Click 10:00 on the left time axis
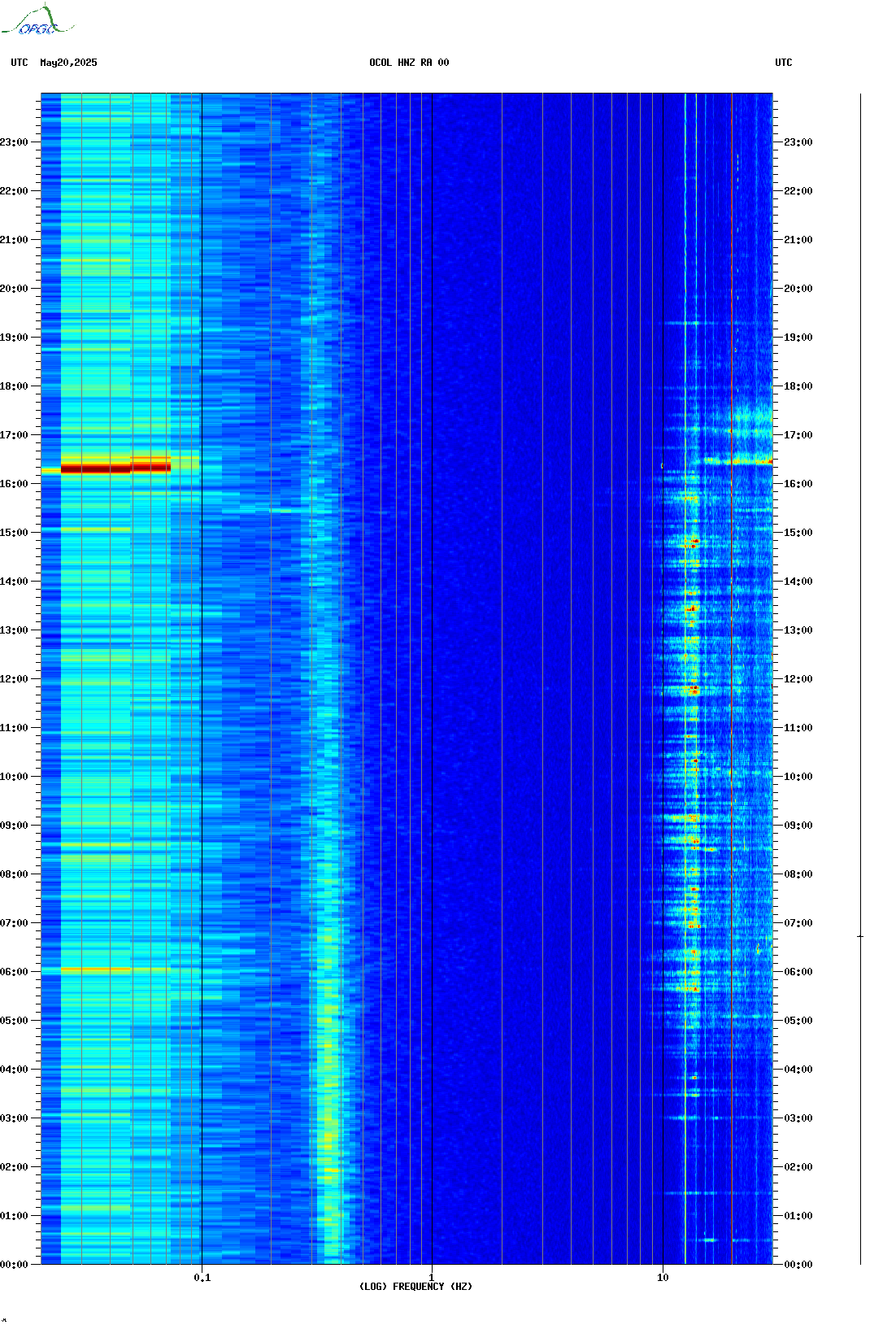The image size is (896, 1329). (14, 777)
